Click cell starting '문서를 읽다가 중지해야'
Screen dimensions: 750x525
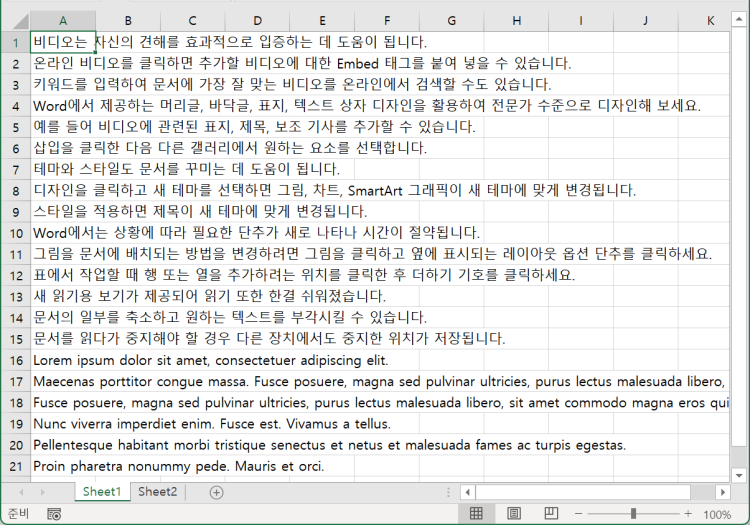63,339
